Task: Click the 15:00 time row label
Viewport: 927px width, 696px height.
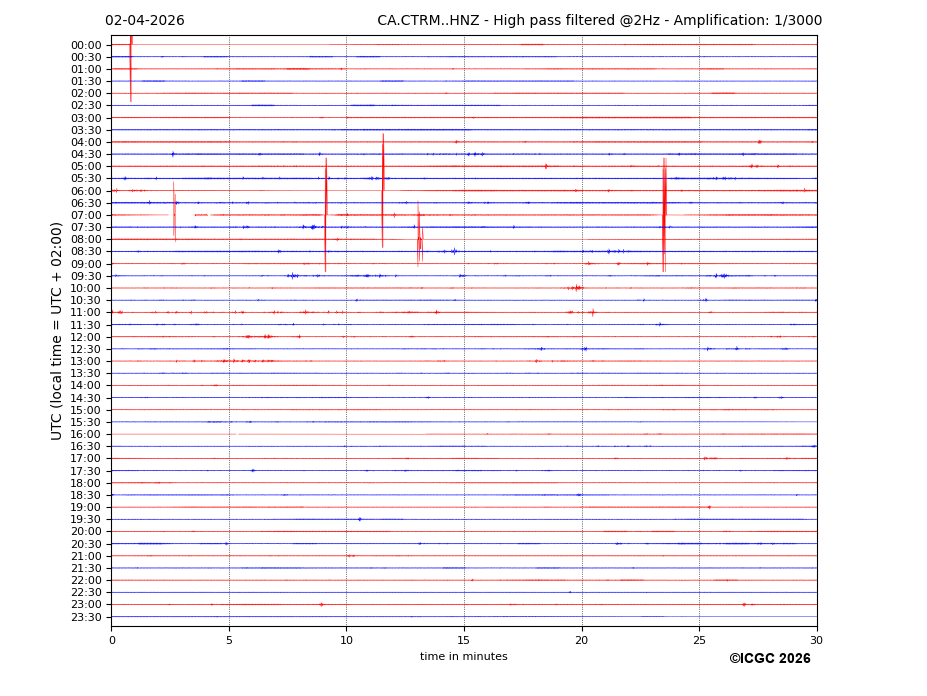Action: click(85, 410)
